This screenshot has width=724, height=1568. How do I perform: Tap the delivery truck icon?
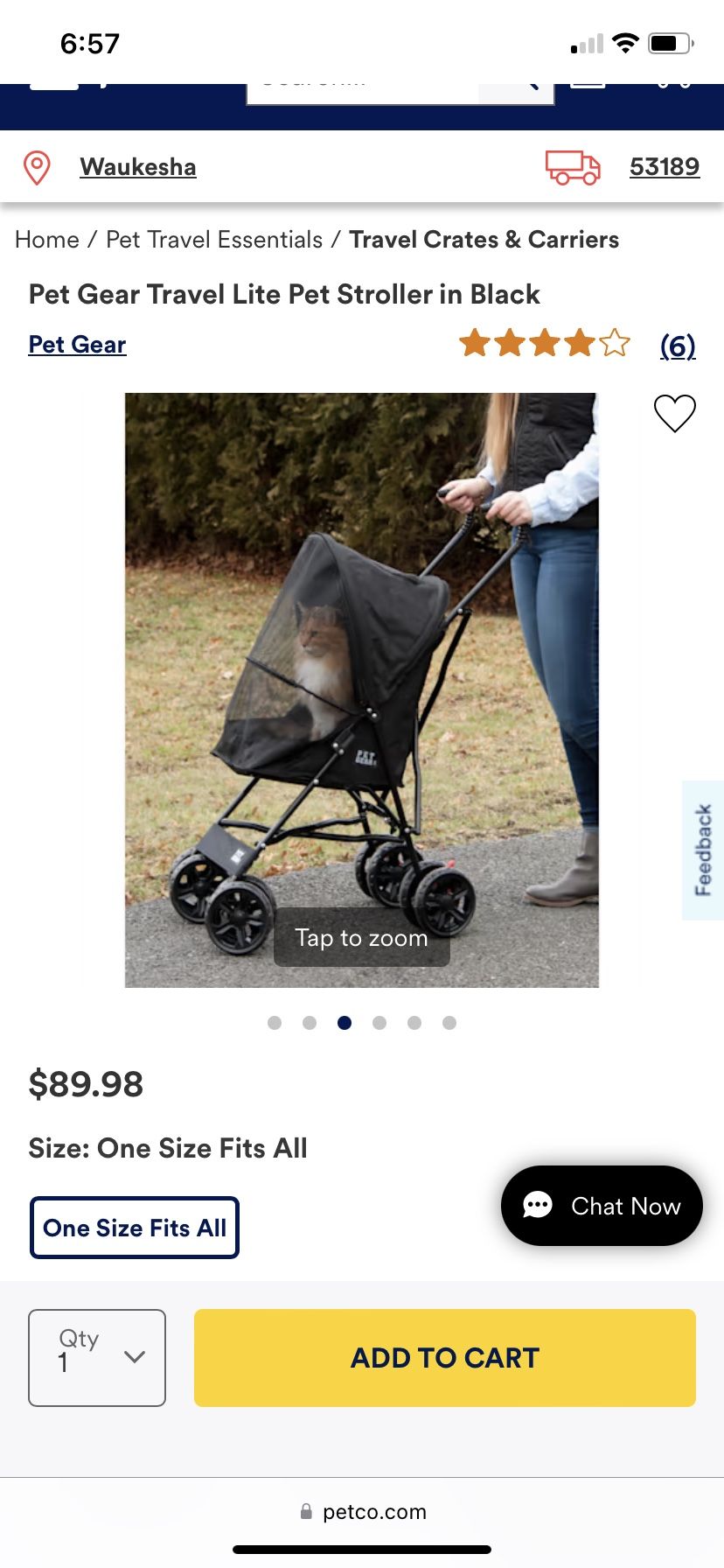[x=573, y=167]
